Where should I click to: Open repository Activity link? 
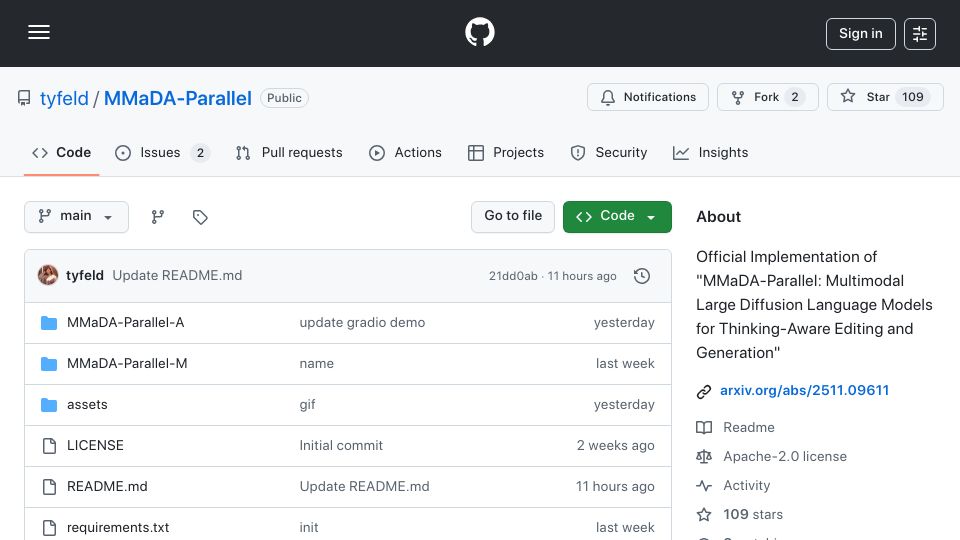(x=746, y=486)
